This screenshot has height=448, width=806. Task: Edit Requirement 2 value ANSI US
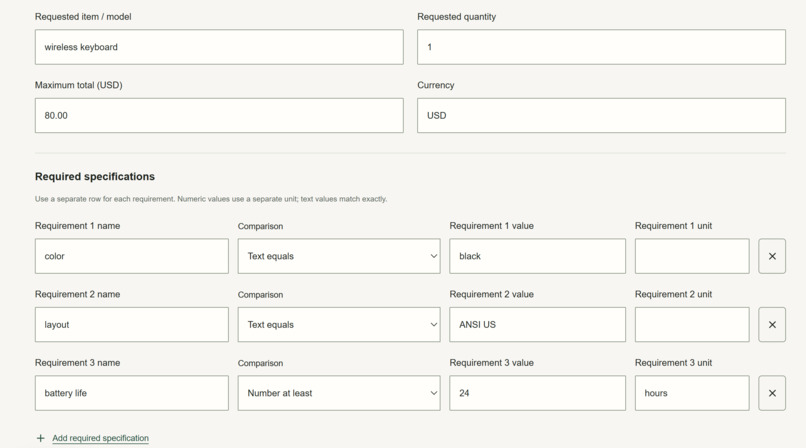click(537, 325)
